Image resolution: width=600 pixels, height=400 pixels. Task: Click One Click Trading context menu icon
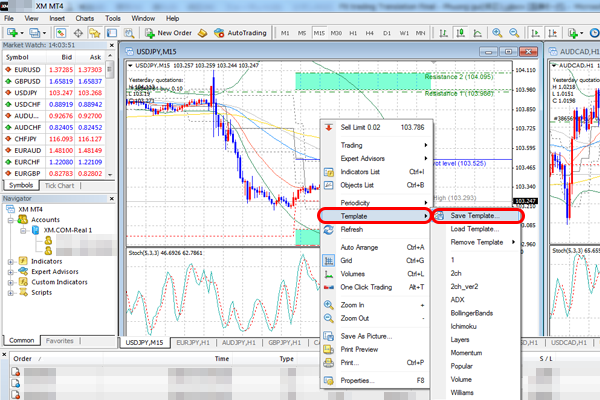click(x=329, y=287)
